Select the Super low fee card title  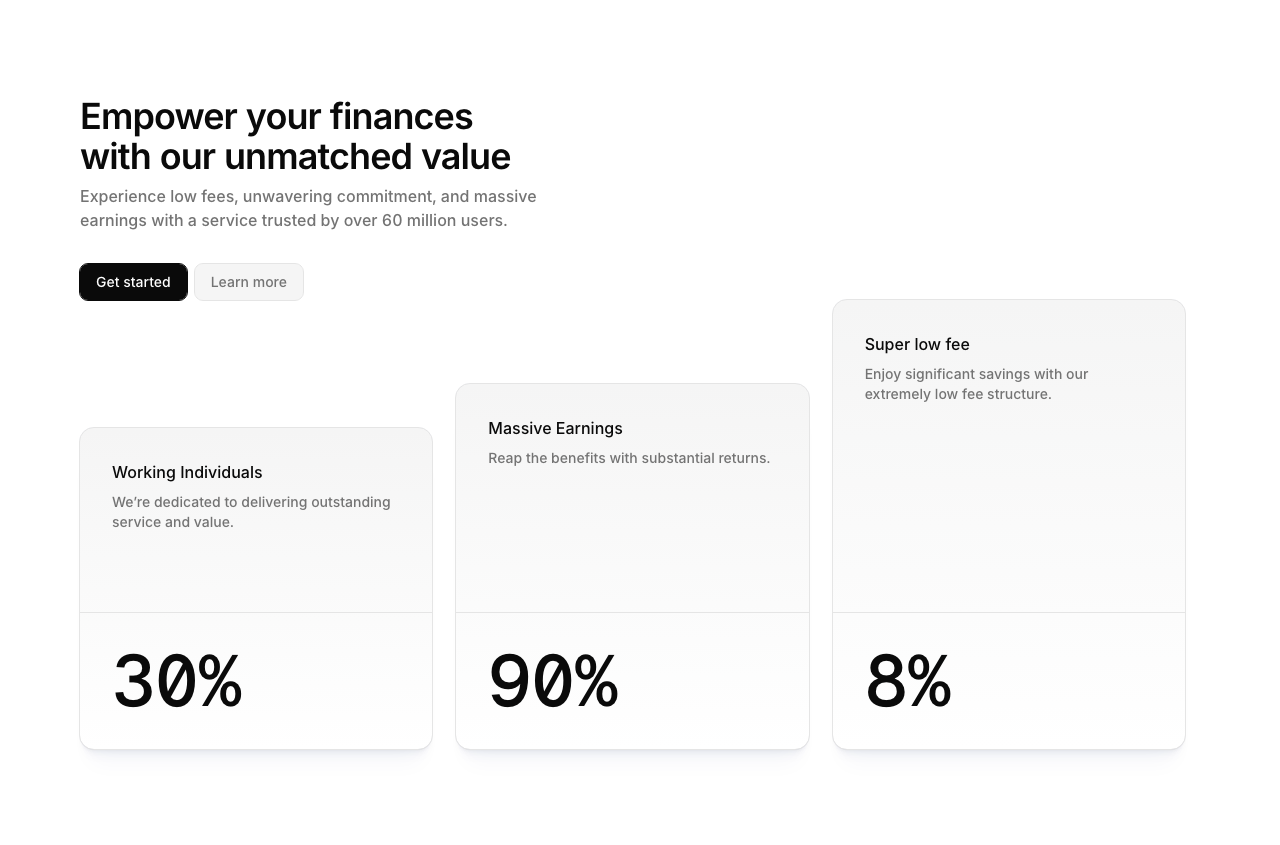tap(917, 344)
